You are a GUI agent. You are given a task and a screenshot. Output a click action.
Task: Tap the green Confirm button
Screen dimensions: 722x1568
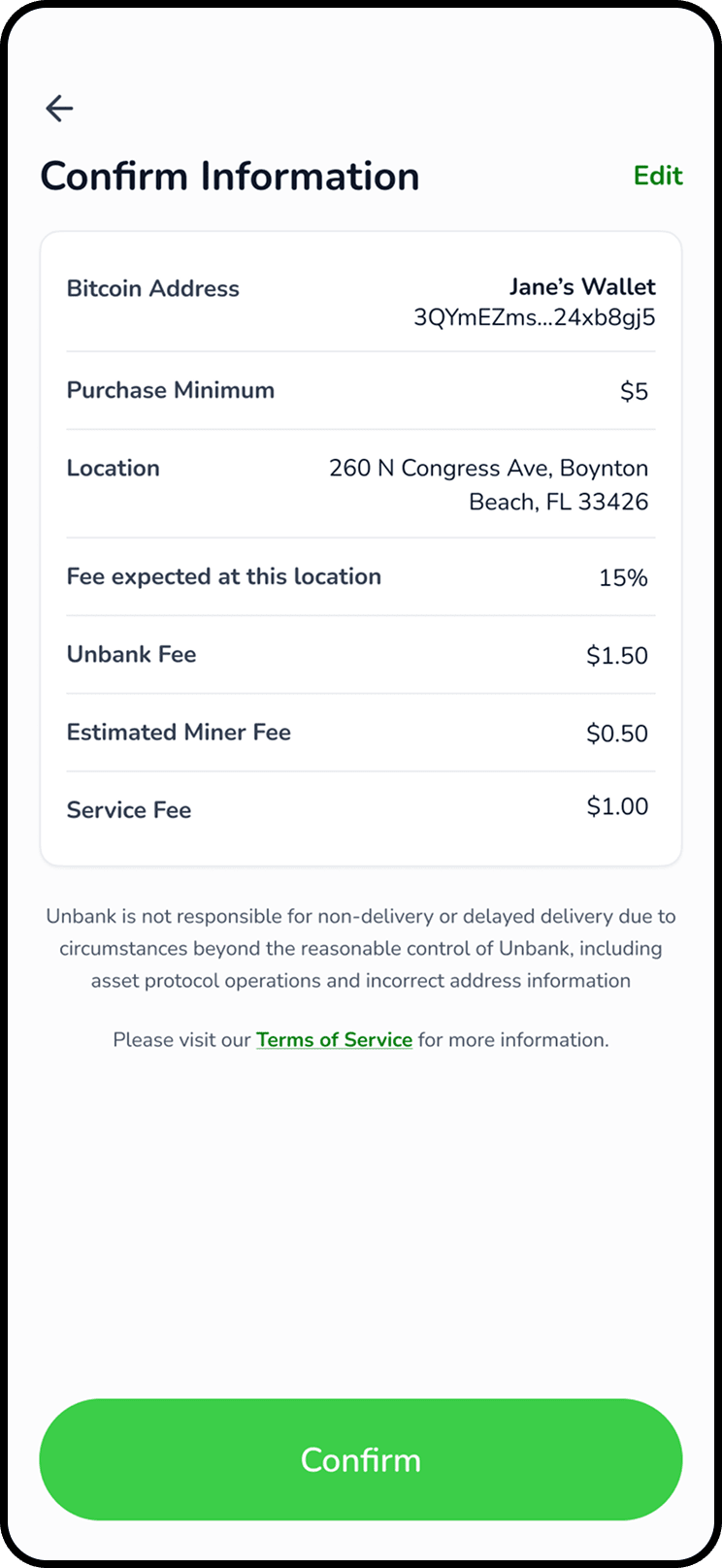[361, 1459]
